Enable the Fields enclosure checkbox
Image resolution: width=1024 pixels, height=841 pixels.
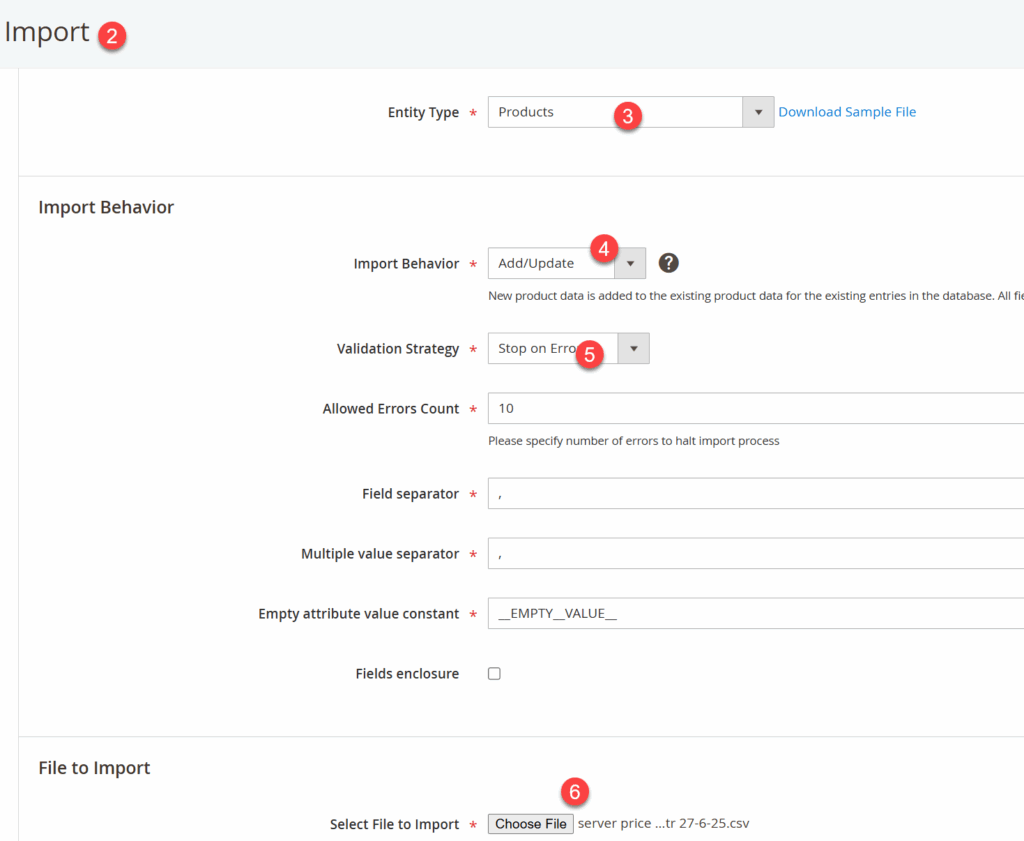[x=494, y=674]
